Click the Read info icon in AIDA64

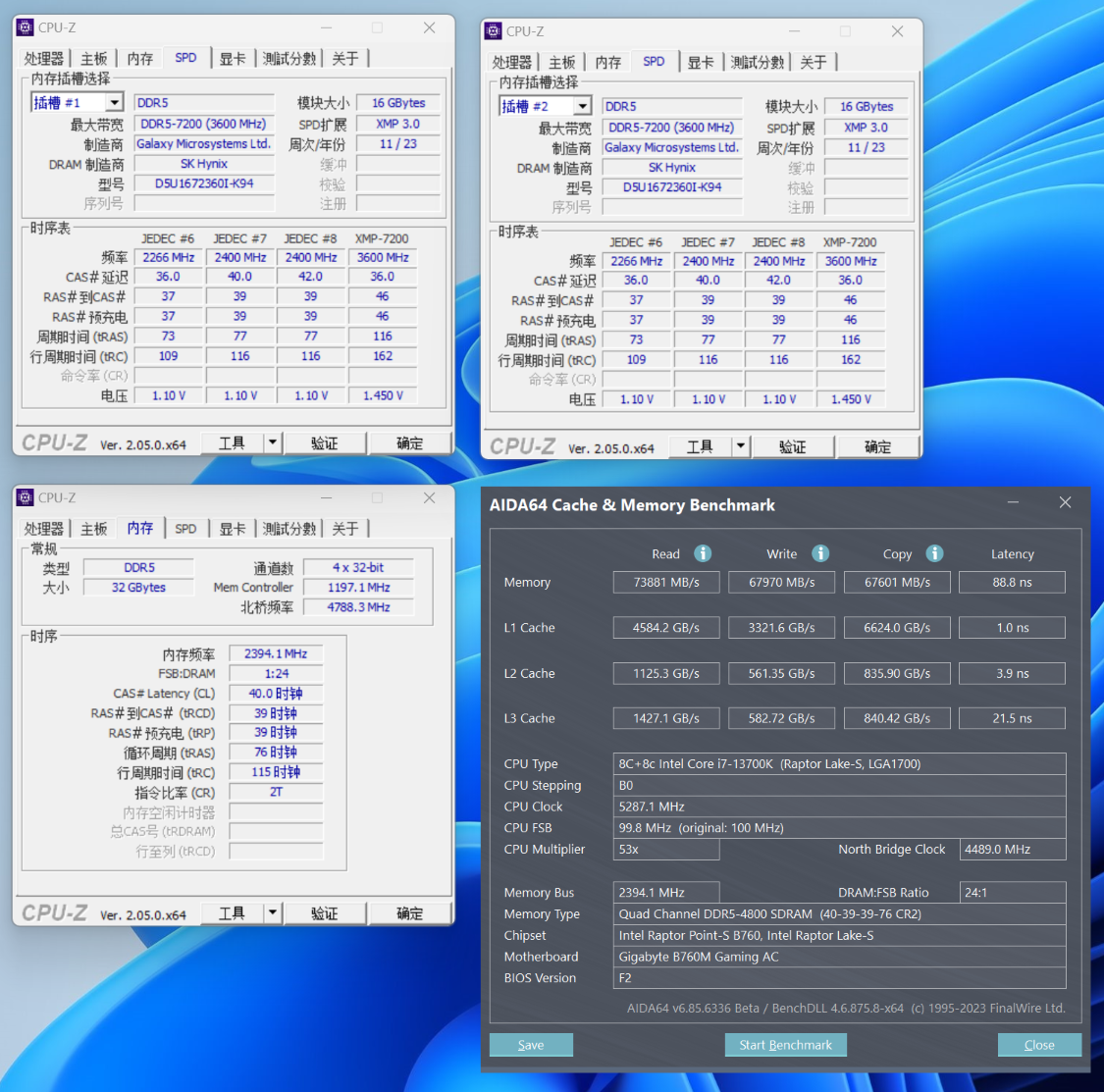702,553
